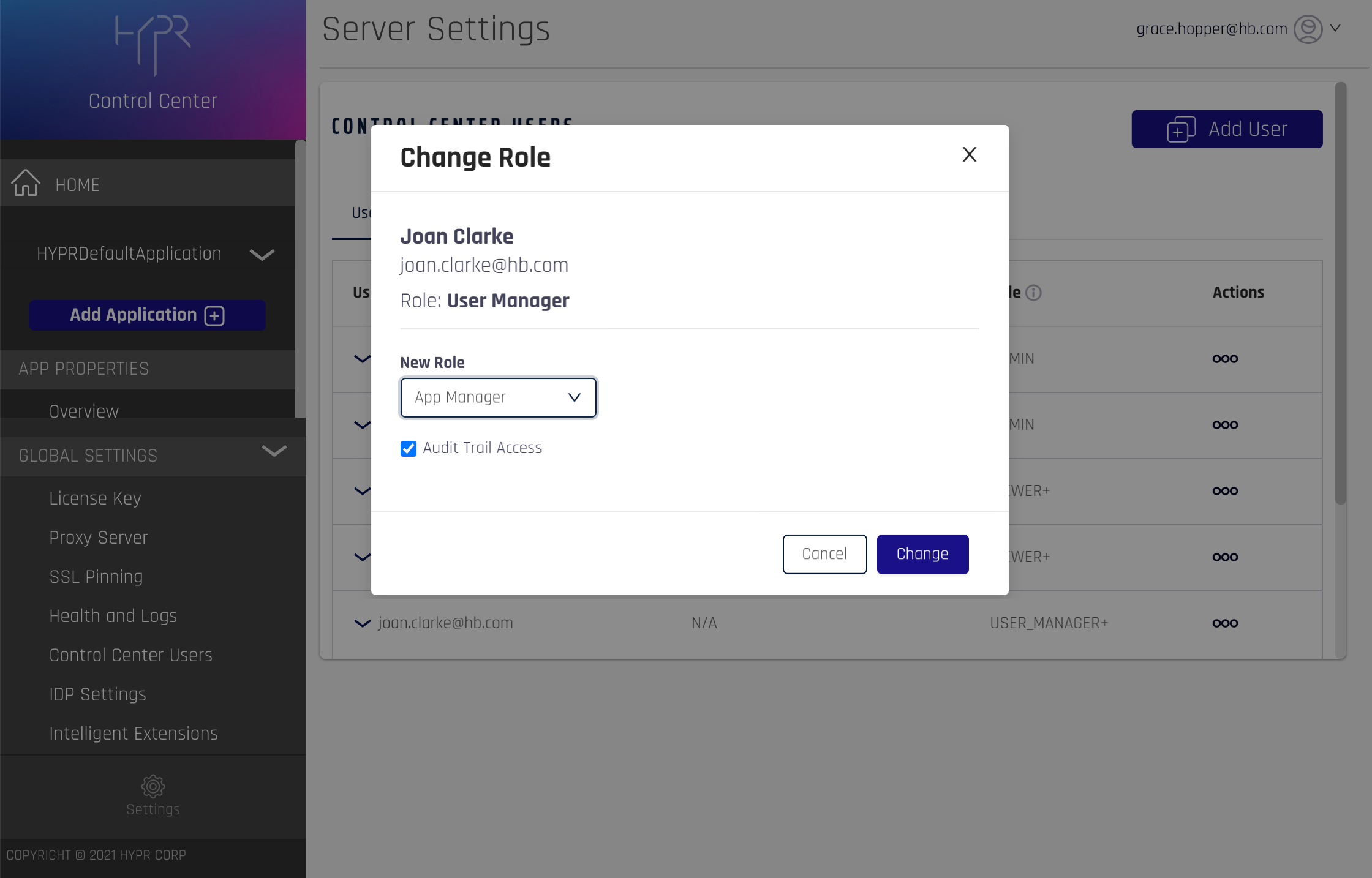The height and width of the screenshot is (878, 1372).
Task: Open Control Center Users menu item
Action: [130, 655]
